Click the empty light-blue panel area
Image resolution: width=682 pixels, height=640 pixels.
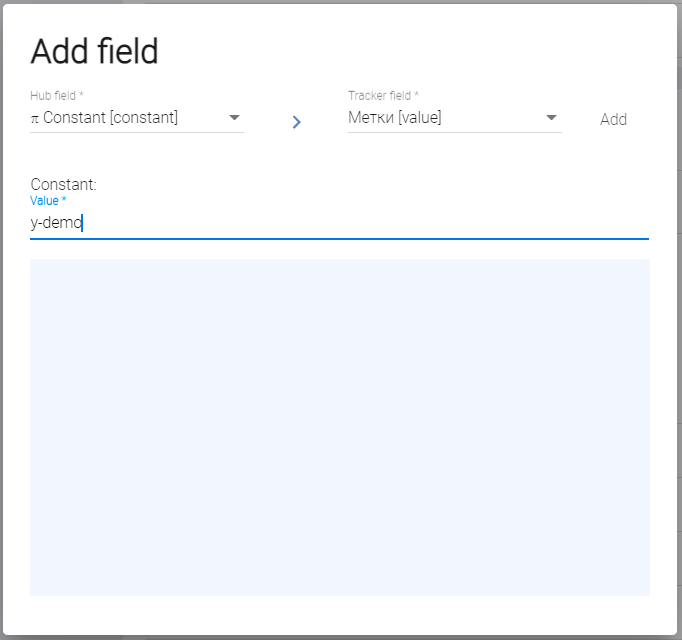tap(340, 427)
